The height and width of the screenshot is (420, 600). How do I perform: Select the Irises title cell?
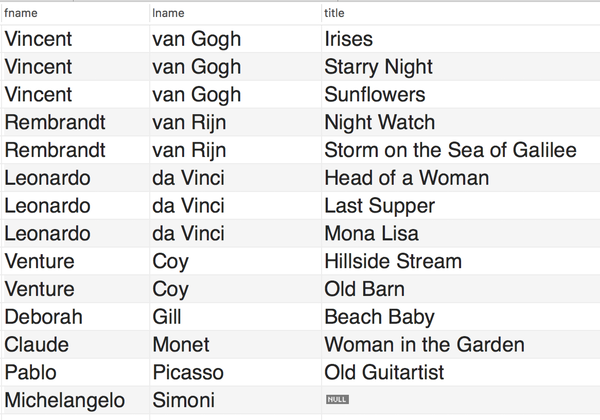click(x=348, y=39)
